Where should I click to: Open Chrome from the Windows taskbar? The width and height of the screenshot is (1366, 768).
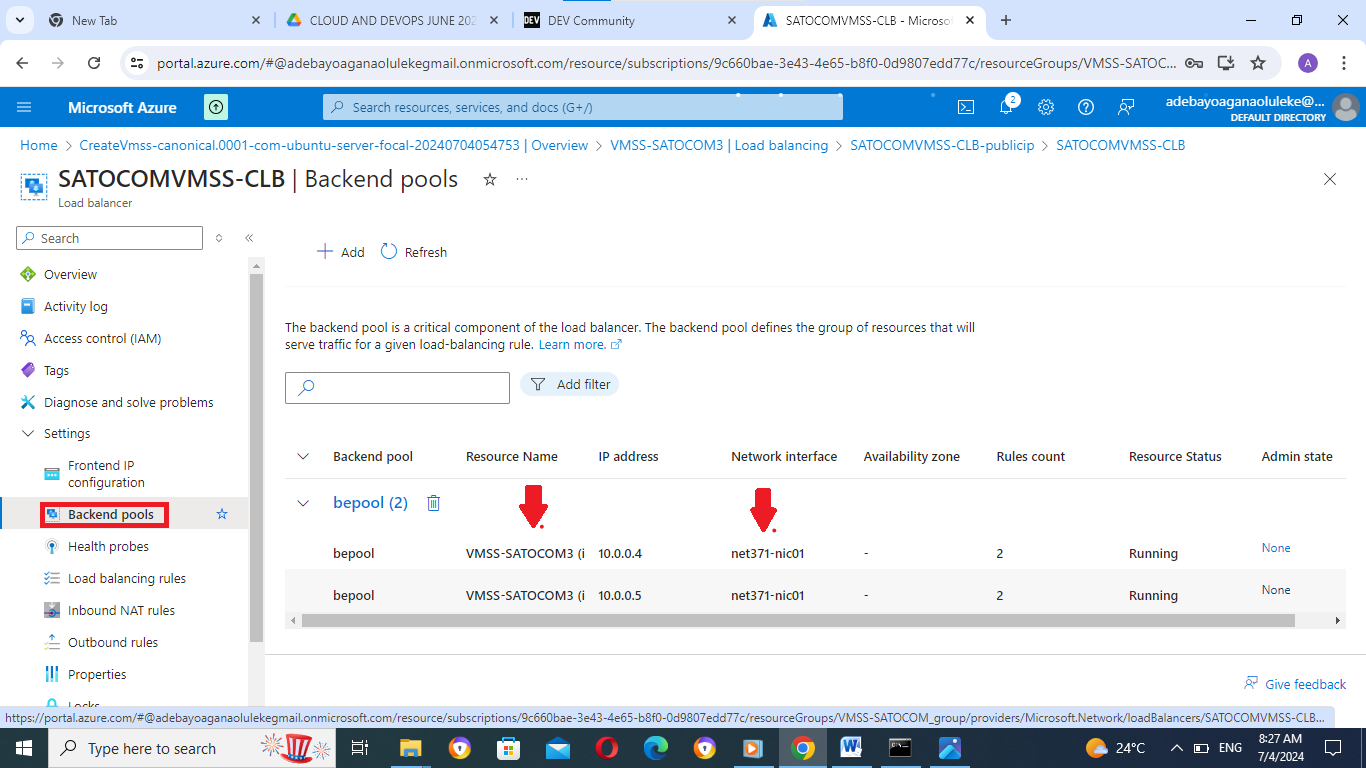[x=802, y=748]
